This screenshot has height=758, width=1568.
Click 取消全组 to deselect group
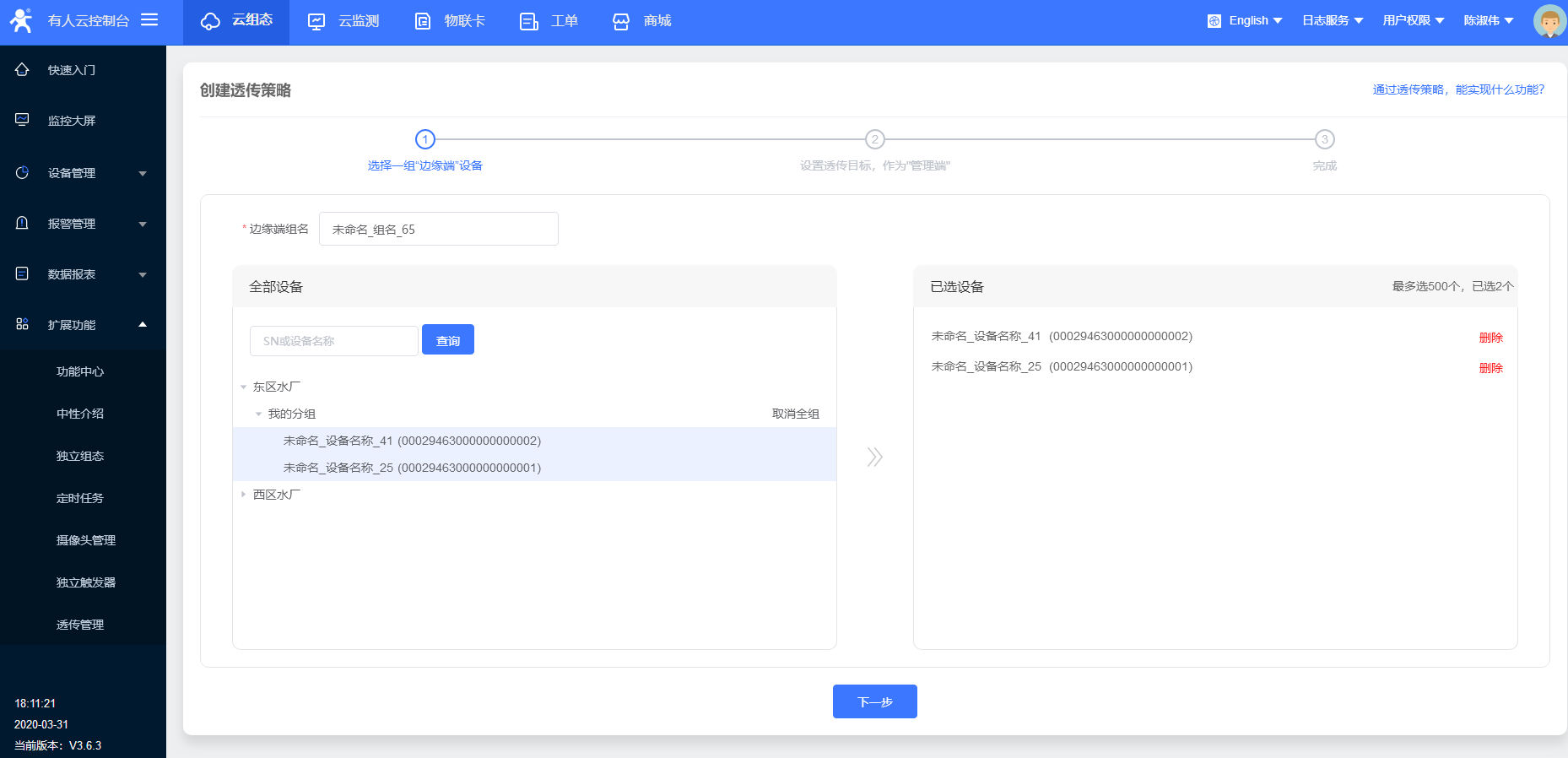click(x=796, y=414)
